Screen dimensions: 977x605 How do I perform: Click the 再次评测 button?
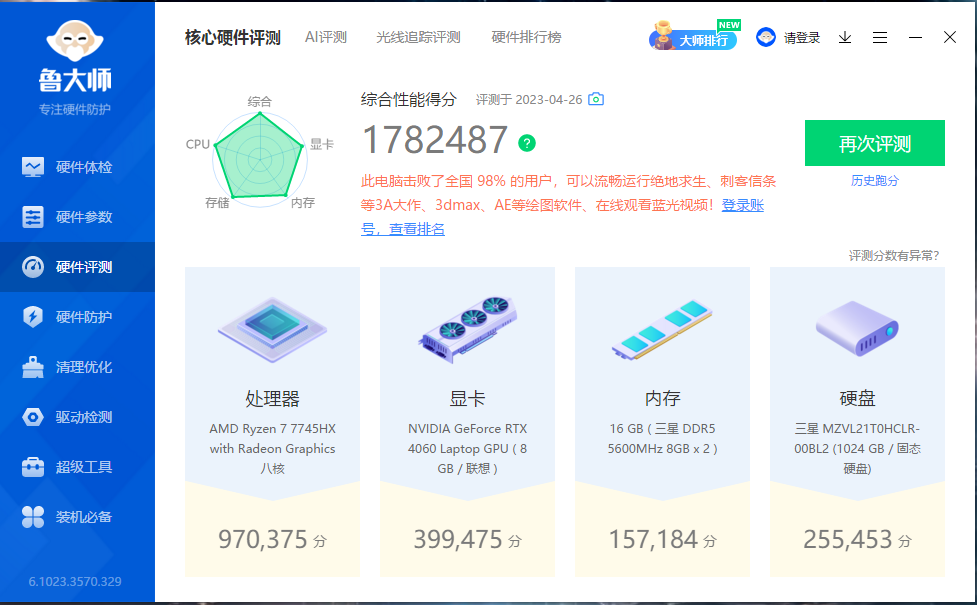tap(875, 143)
